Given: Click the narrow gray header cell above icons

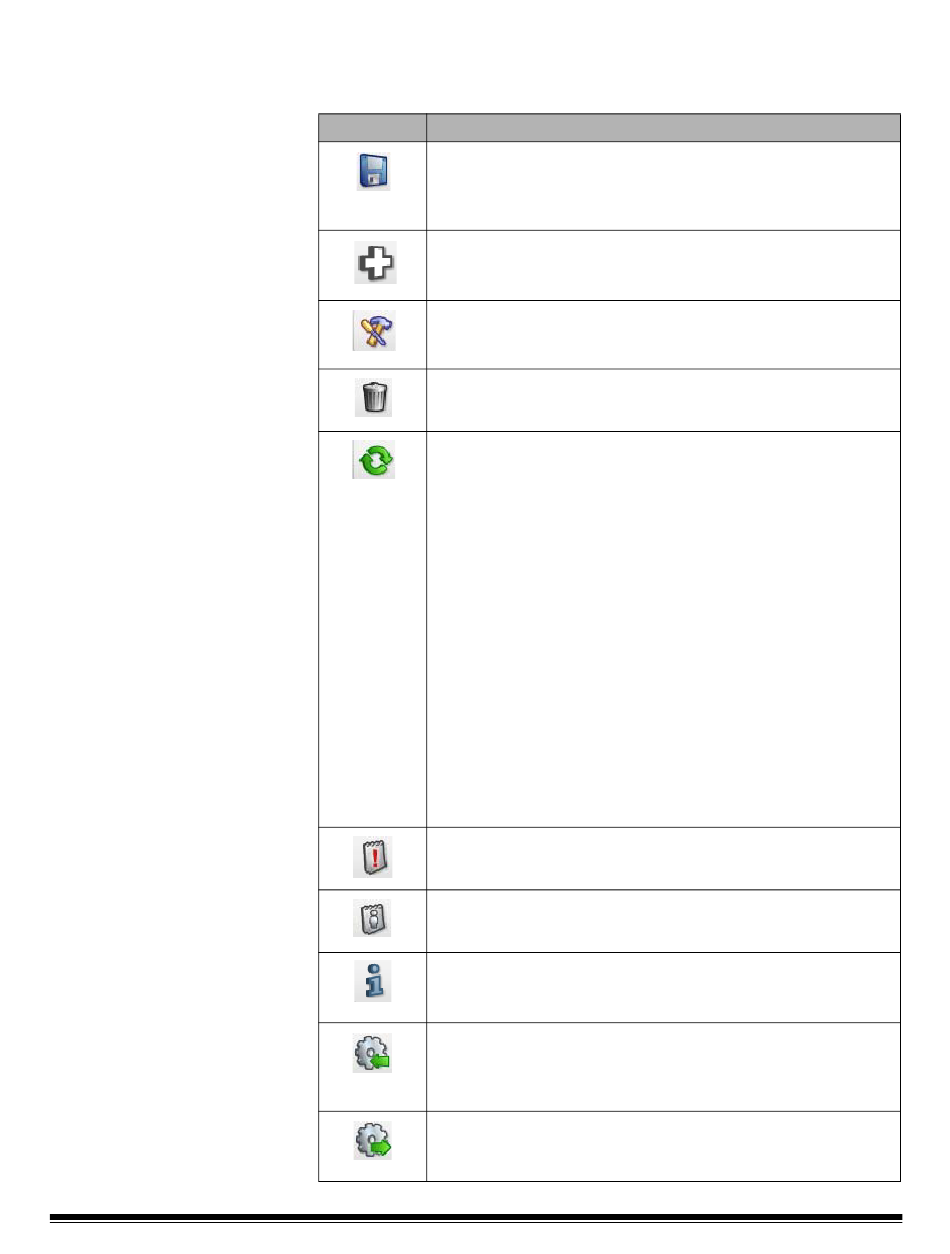Looking at the screenshot, I should click(x=372, y=127).
